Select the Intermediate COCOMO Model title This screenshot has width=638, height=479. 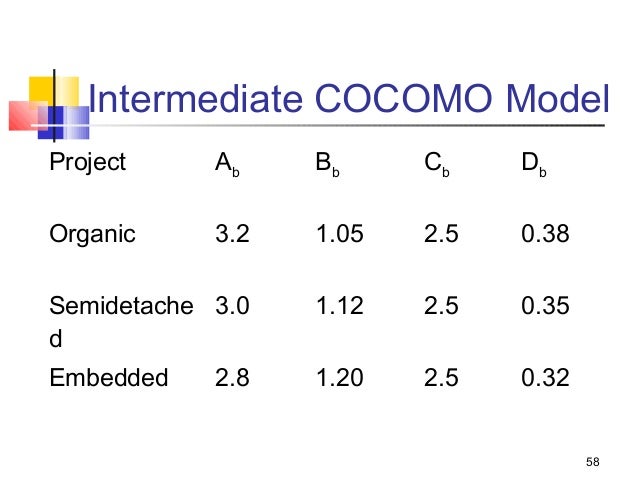click(x=348, y=100)
